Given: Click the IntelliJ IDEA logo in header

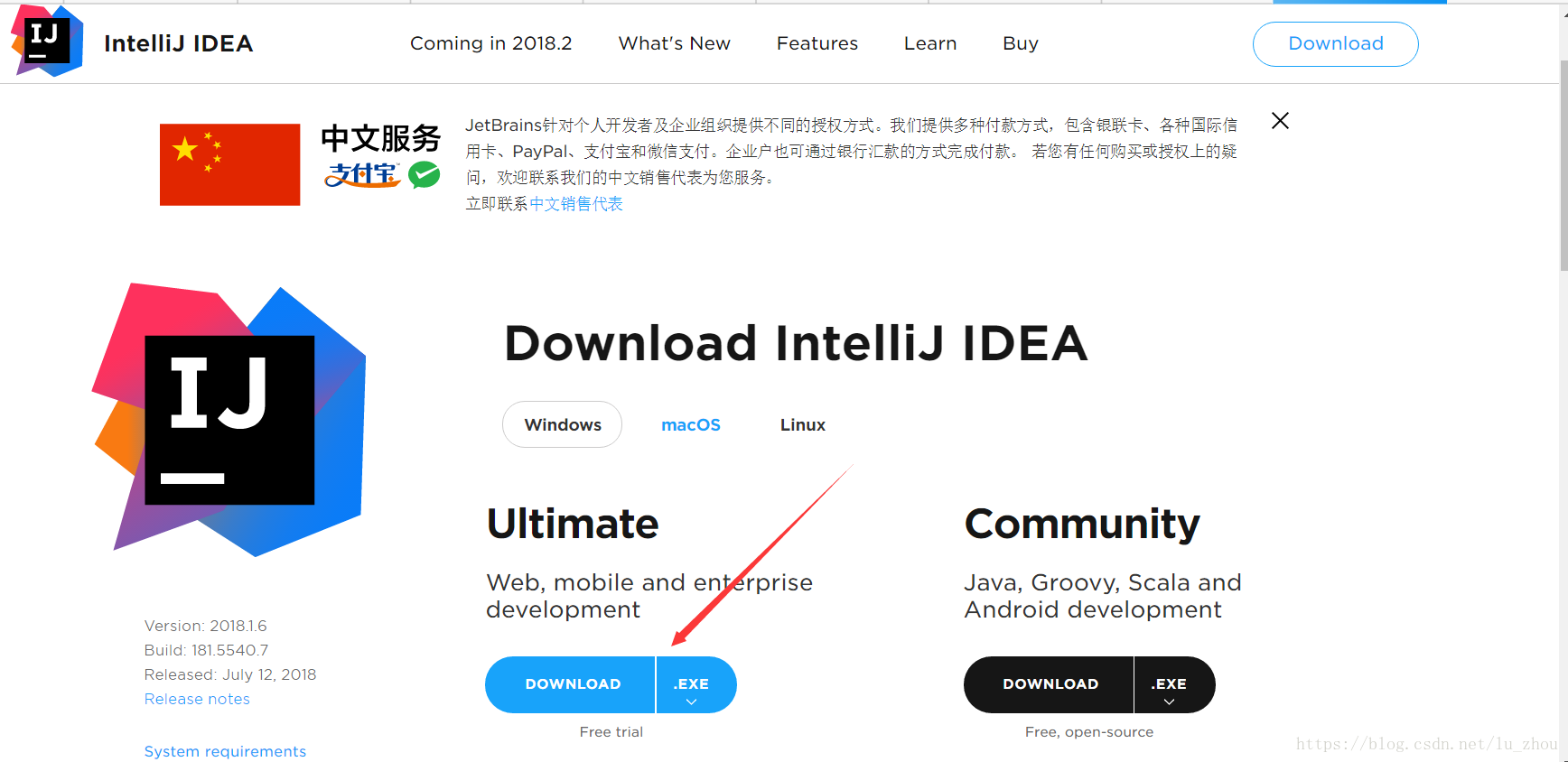Looking at the screenshot, I should [x=47, y=41].
